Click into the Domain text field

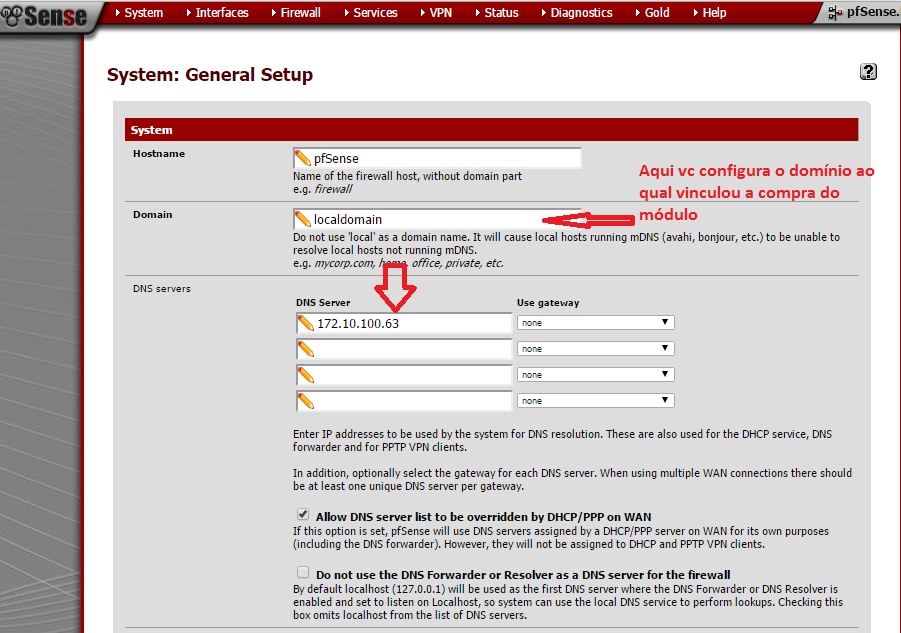(430, 219)
